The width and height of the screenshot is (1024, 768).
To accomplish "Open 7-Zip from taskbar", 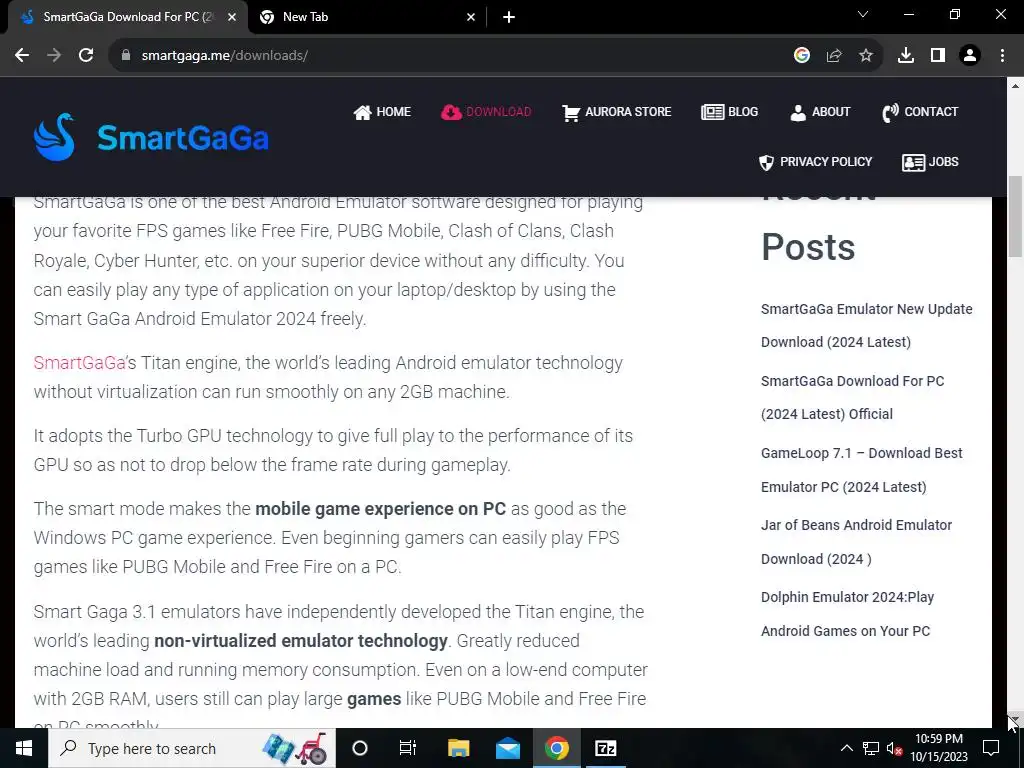I will [x=605, y=748].
